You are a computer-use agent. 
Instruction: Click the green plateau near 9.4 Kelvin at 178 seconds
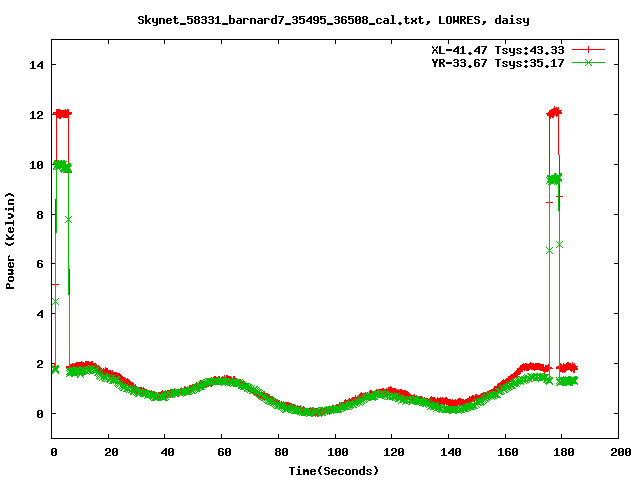point(554,179)
